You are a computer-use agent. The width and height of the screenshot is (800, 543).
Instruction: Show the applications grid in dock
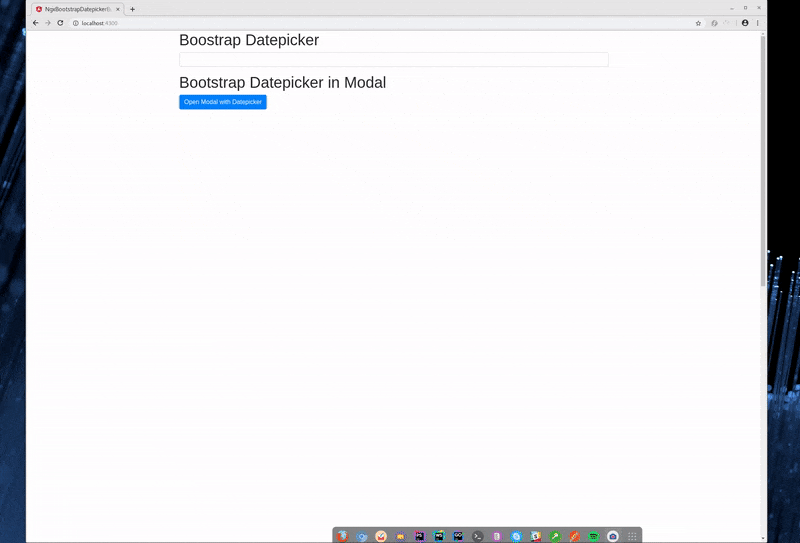pos(632,536)
